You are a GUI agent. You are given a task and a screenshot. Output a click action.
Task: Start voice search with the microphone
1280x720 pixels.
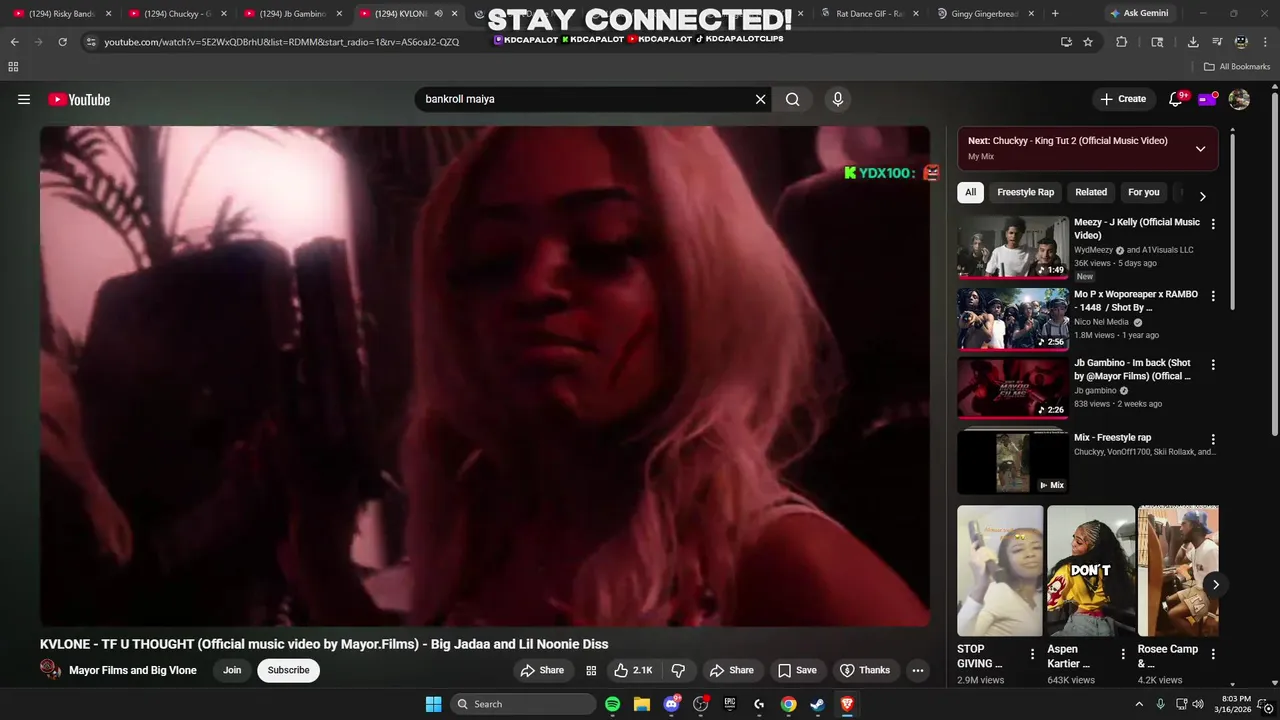(x=838, y=99)
